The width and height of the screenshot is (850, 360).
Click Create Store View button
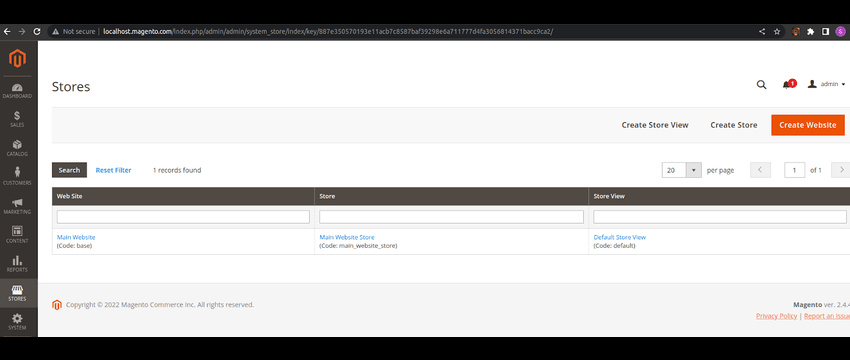655,125
